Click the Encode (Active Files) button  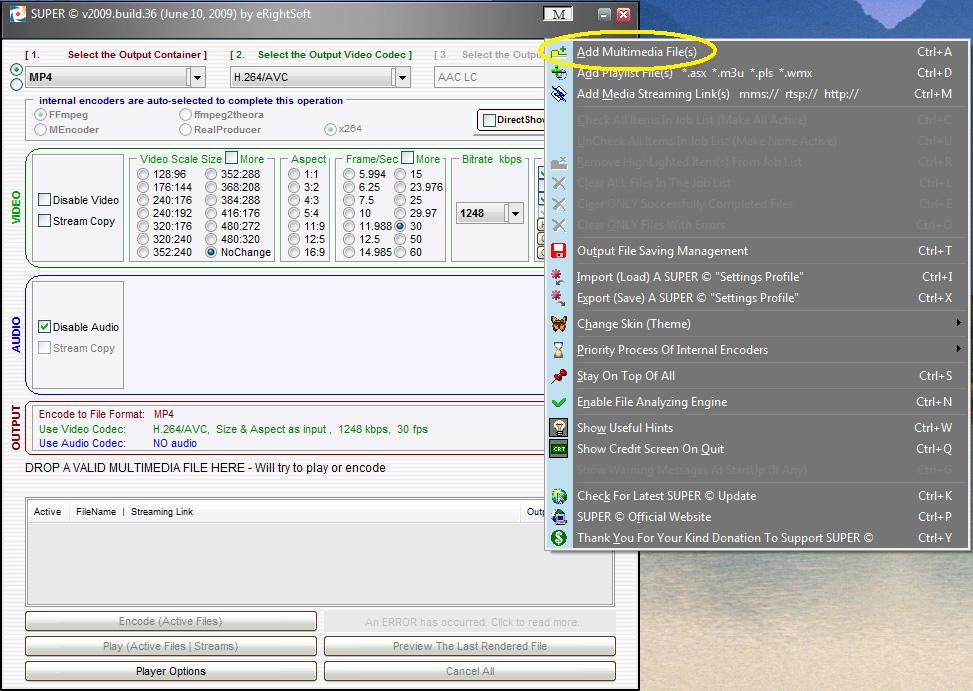tap(171, 621)
